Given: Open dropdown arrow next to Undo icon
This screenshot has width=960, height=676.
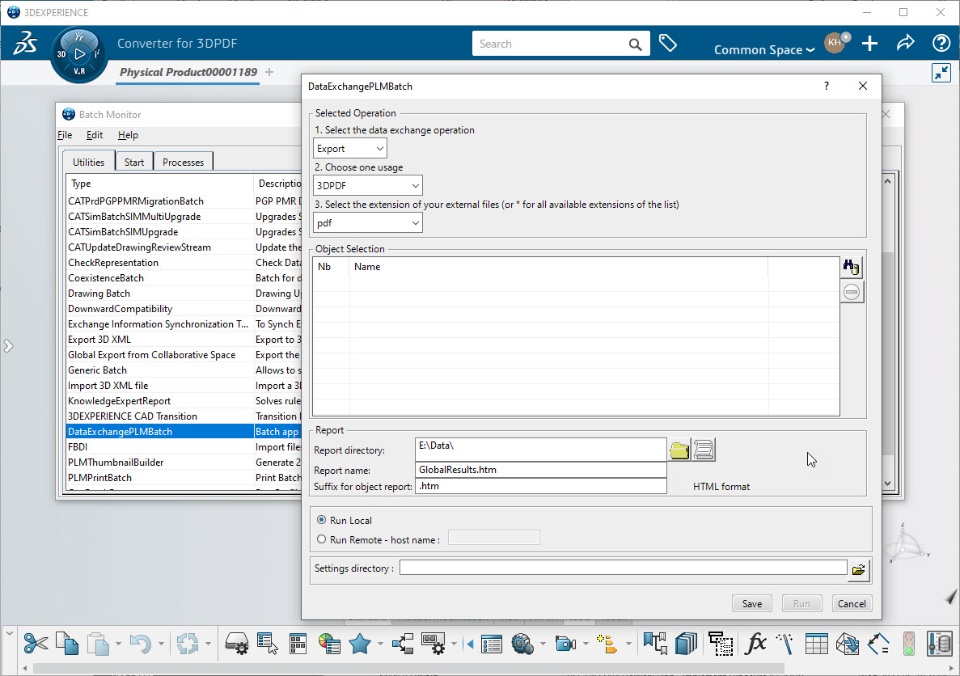Looking at the screenshot, I should pyautogui.click(x=161, y=644).
